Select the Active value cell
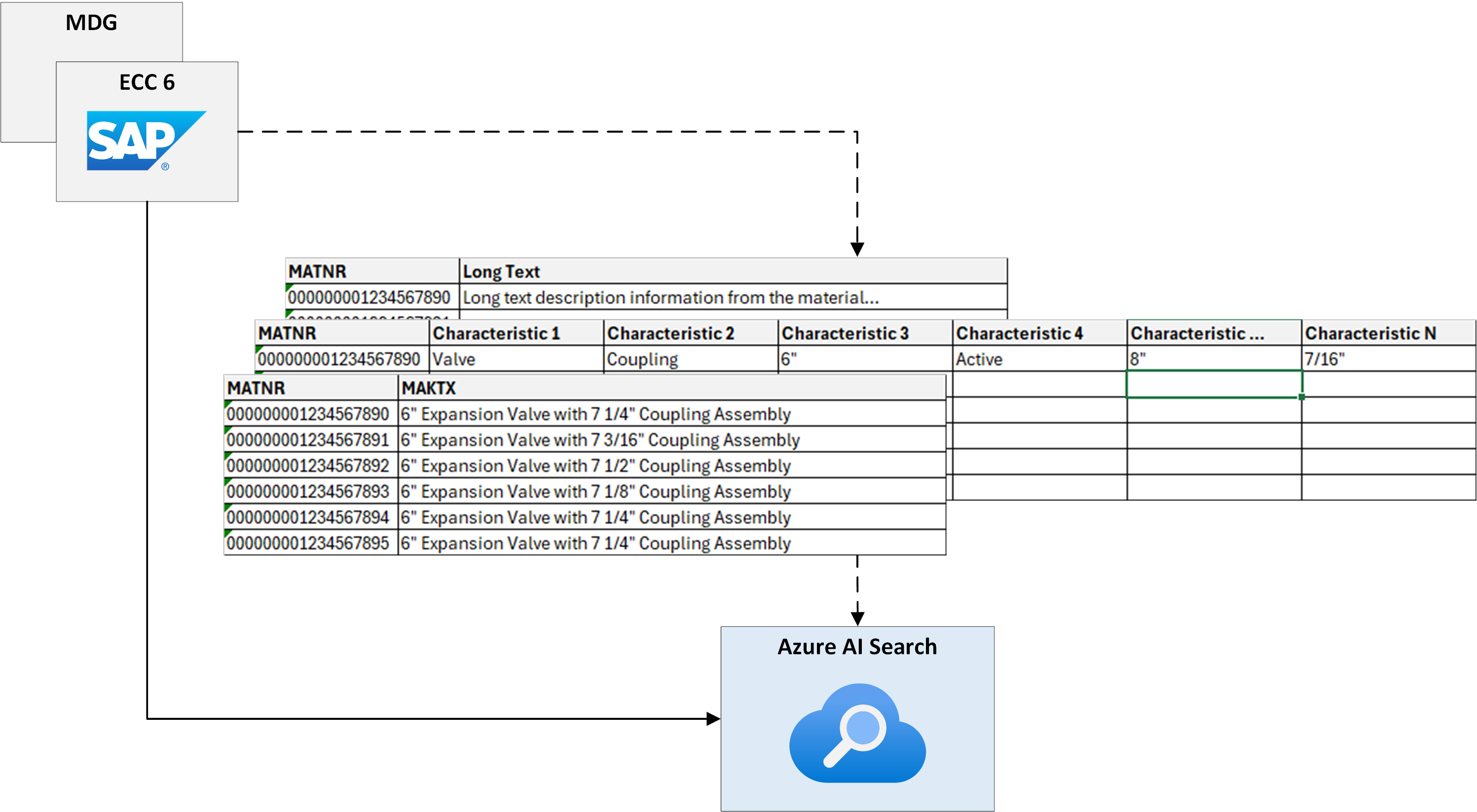 [979, 359]
